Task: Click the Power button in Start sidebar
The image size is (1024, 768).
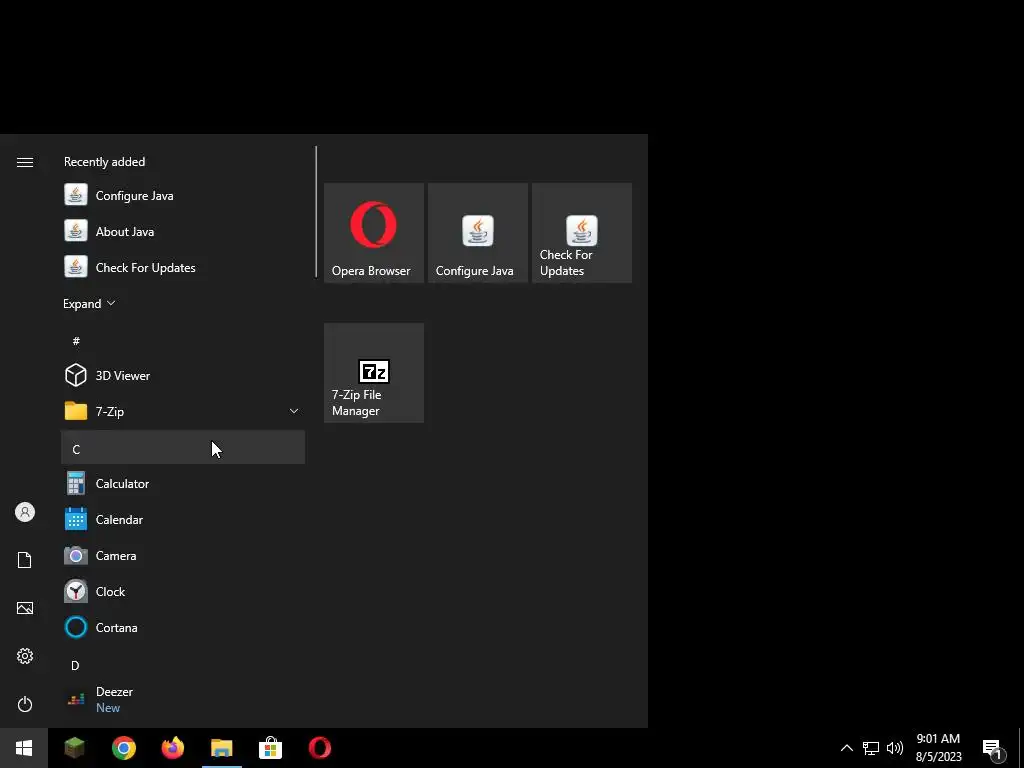Action: 25,704
